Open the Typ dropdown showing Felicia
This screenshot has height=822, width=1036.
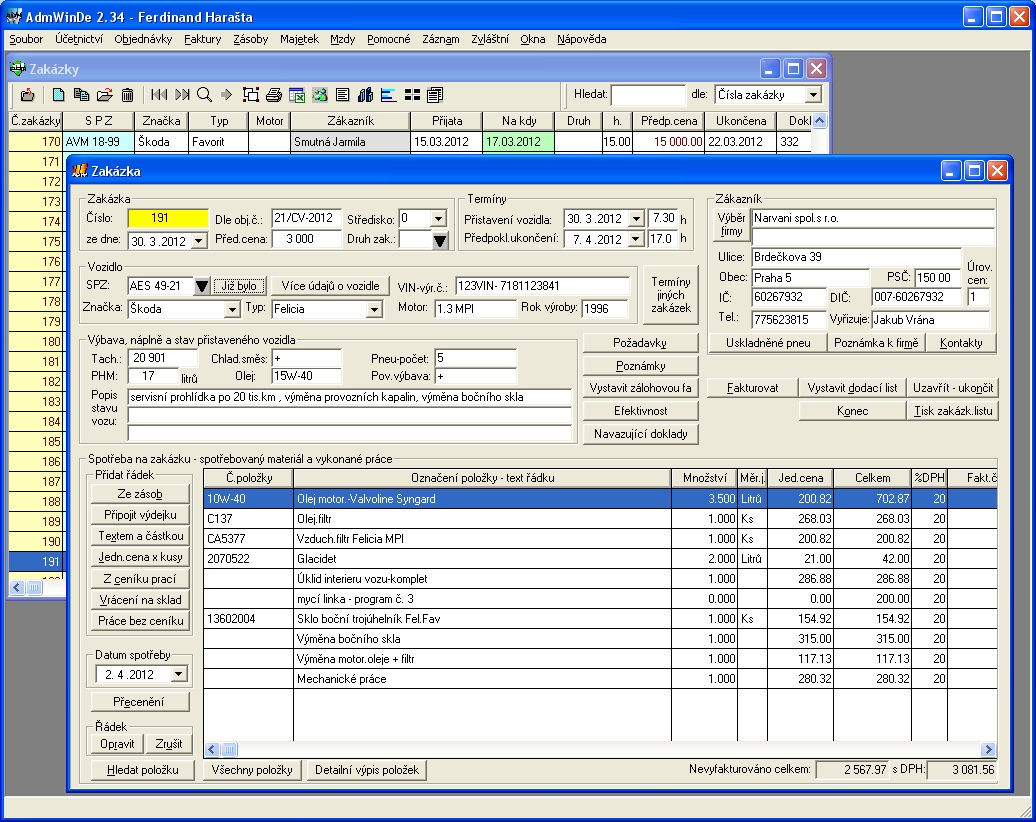pos(374,310)
